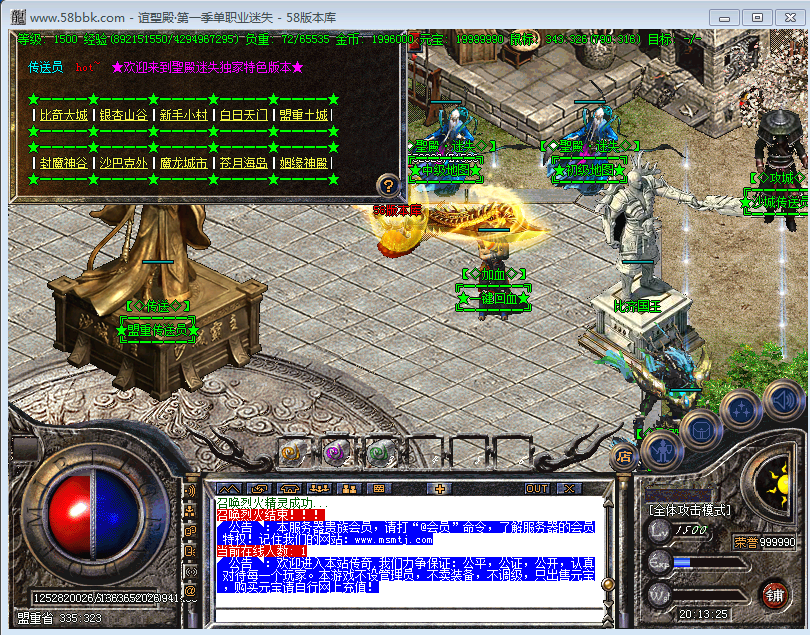
Task: Click the ★中级地图★ NPC
Action: tap(445, 170)
